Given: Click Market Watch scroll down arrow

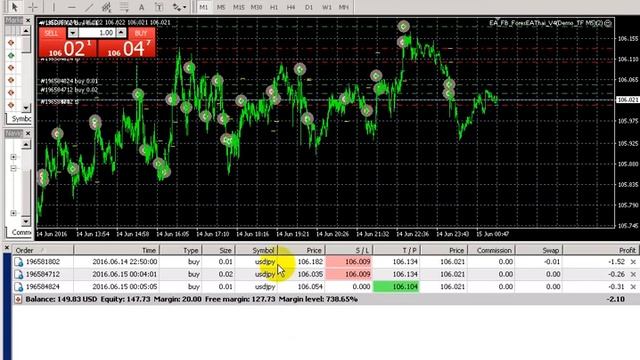Looking at the screenshot, I should tap(26, 108).
